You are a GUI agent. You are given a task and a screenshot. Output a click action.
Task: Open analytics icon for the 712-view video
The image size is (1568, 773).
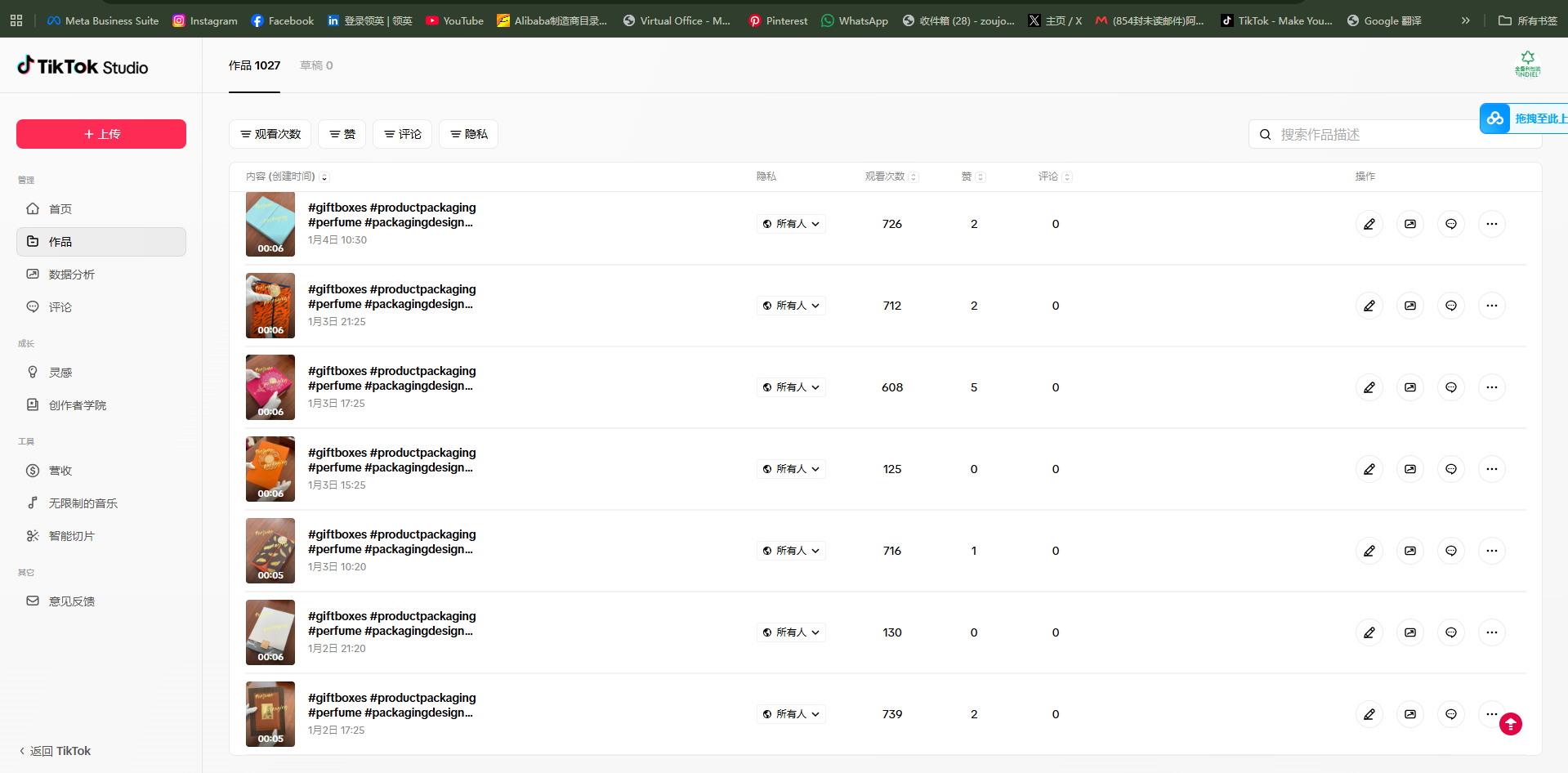tap(1409, 306)
